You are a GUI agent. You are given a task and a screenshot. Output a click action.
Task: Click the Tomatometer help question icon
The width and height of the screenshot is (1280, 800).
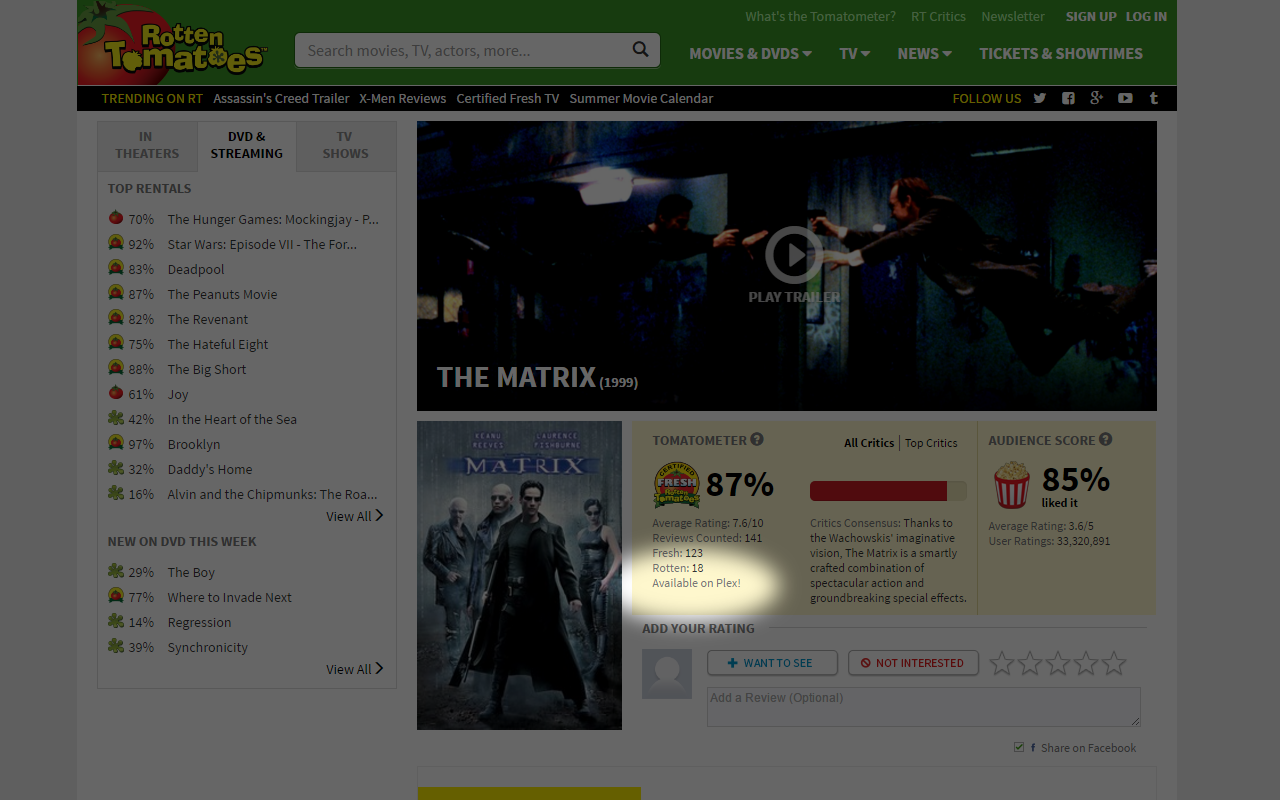[x=757, y=439]
